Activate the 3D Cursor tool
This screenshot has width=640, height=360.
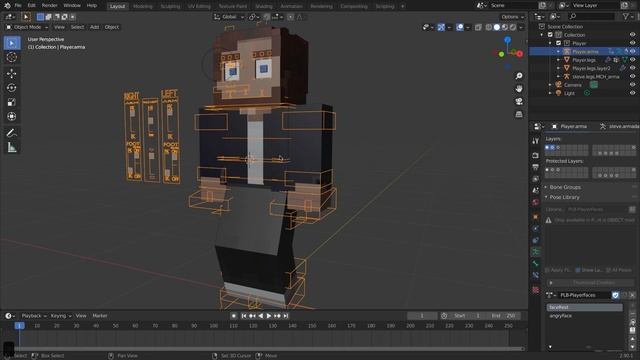pyautogui.click(x=12, y=57)
